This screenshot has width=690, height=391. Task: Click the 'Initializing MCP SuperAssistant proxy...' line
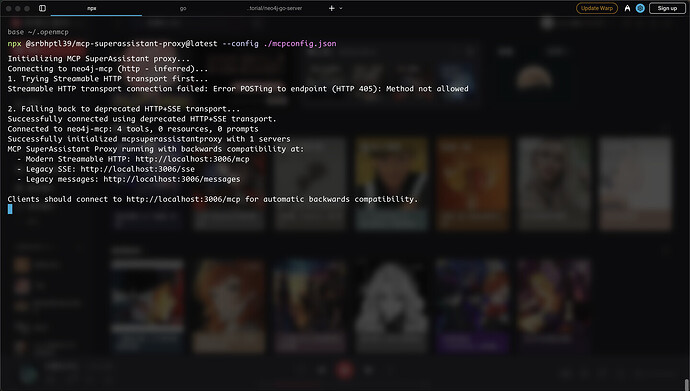click(x=99, y=58)
